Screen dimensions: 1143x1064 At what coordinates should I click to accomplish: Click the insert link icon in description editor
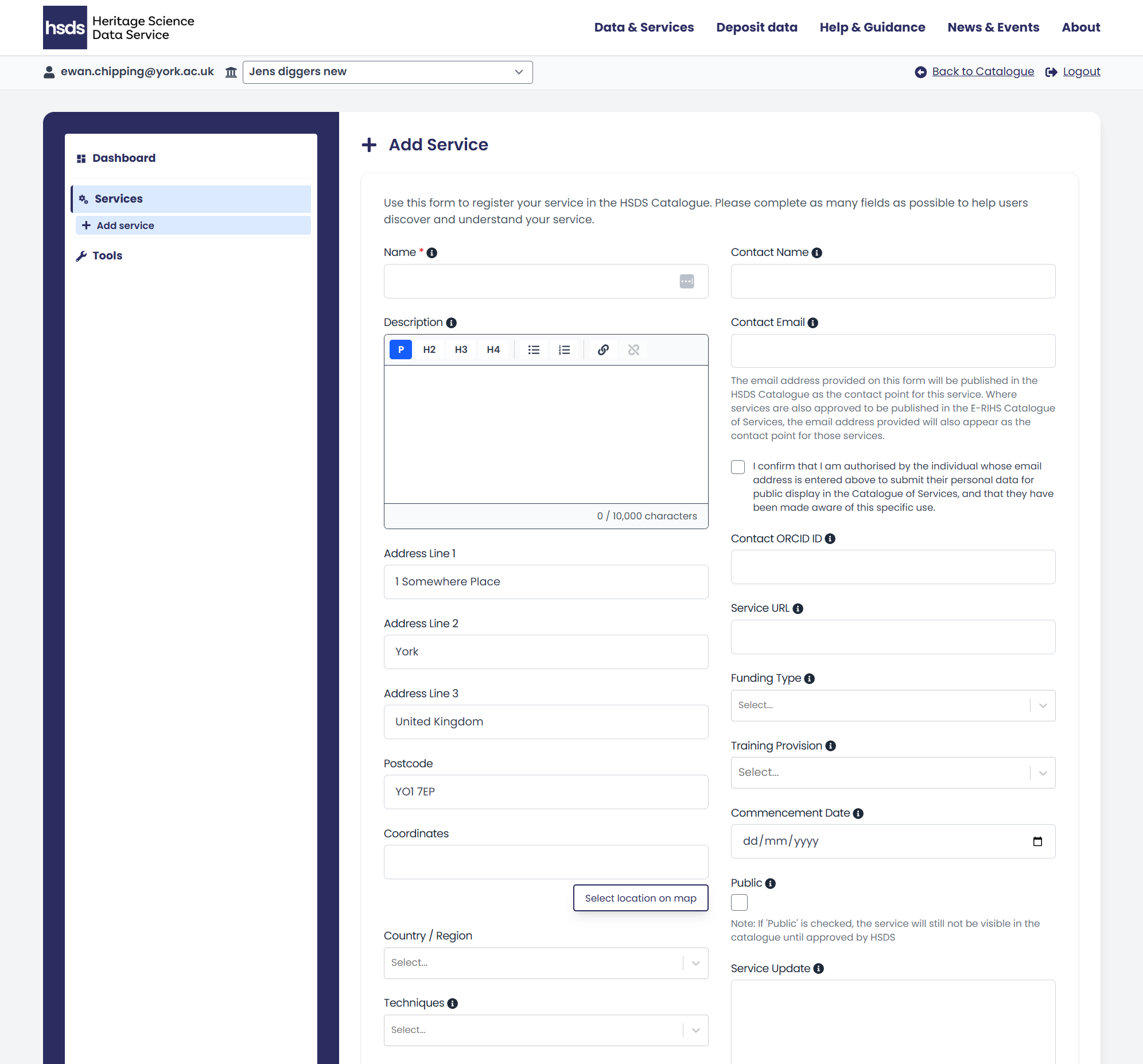click(603, 350)
